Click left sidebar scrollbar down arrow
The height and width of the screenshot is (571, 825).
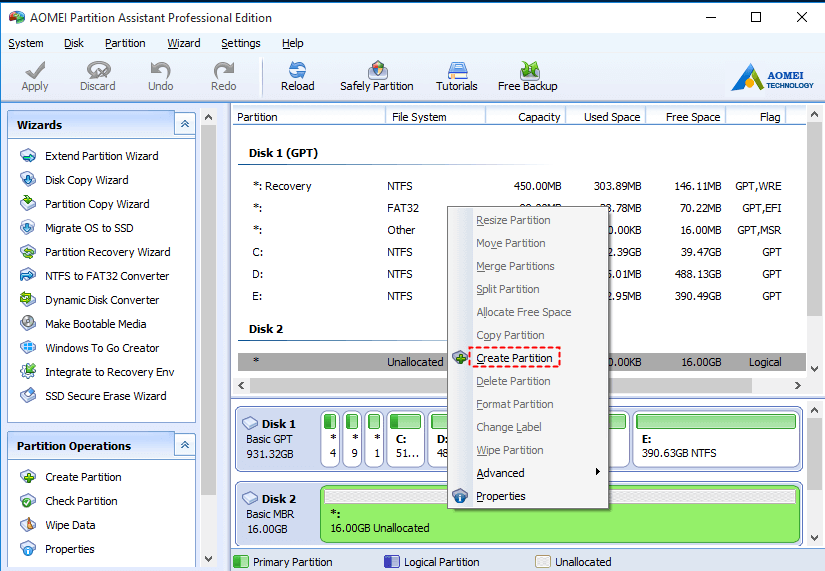click(x=208, y=559)
